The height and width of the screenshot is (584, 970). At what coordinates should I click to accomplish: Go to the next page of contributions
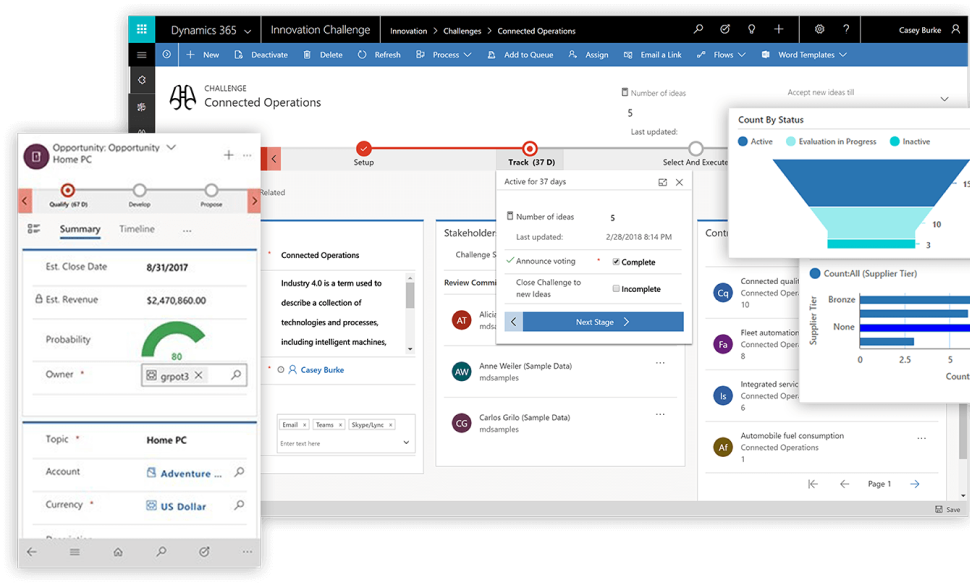(915, 484)
